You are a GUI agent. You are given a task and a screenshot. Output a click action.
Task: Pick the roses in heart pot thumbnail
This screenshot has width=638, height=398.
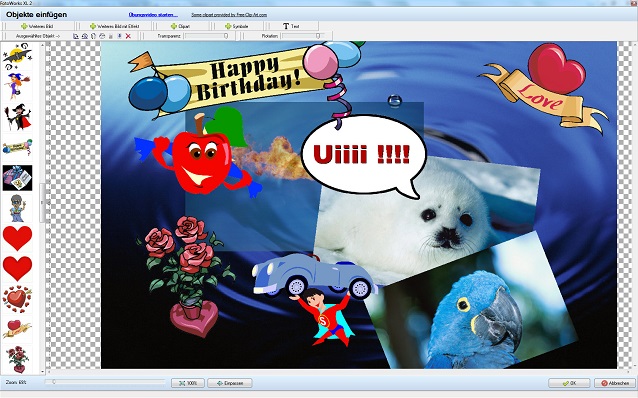17,359
